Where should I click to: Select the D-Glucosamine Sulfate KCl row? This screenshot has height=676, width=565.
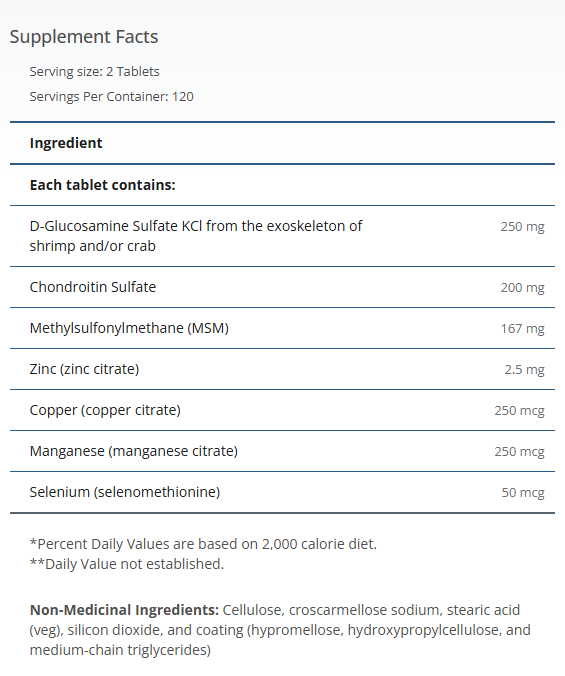click(x=282, y=236)
